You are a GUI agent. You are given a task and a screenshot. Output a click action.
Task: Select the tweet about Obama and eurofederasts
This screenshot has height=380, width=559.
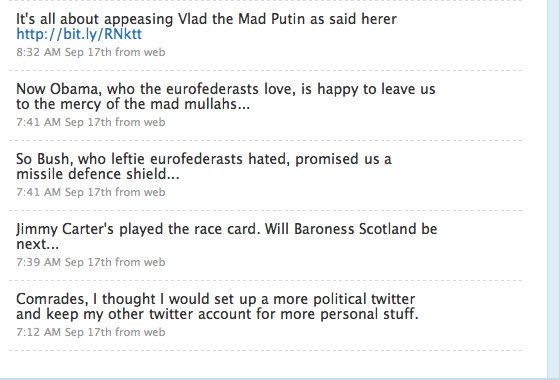(226, 97)
